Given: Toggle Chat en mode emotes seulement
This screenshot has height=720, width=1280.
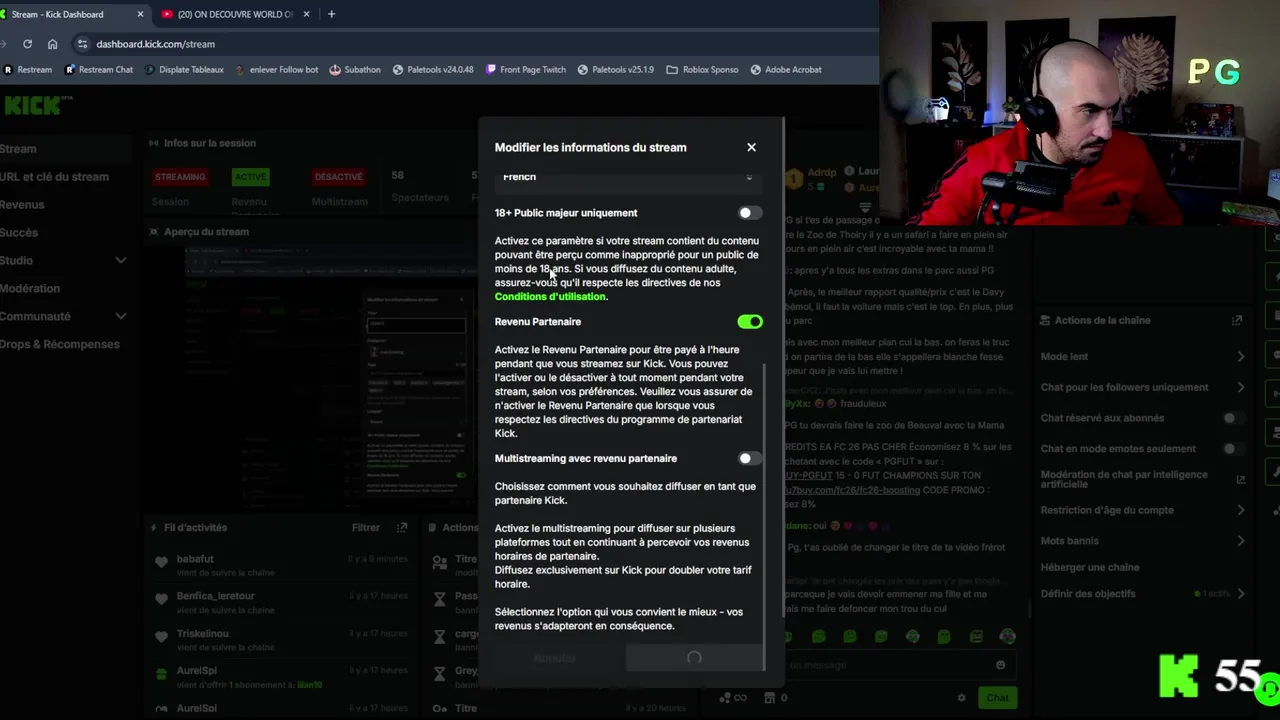Looking at the screenshot, I should 1233,450.
